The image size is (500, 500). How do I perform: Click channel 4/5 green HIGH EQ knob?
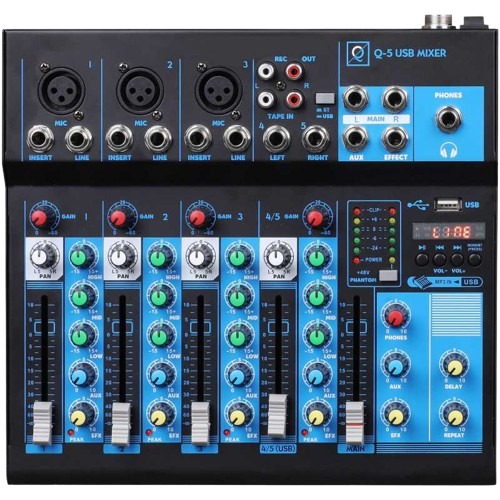[x=316, y=257]
